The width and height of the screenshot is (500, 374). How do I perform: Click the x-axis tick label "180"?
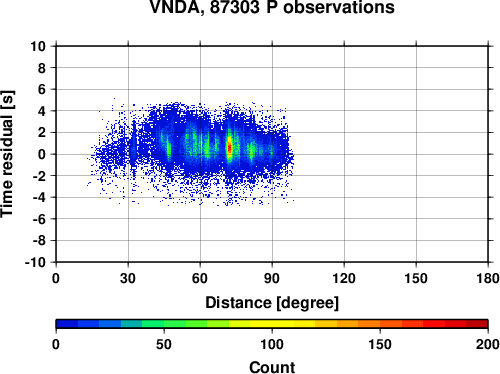coord(488,278)
